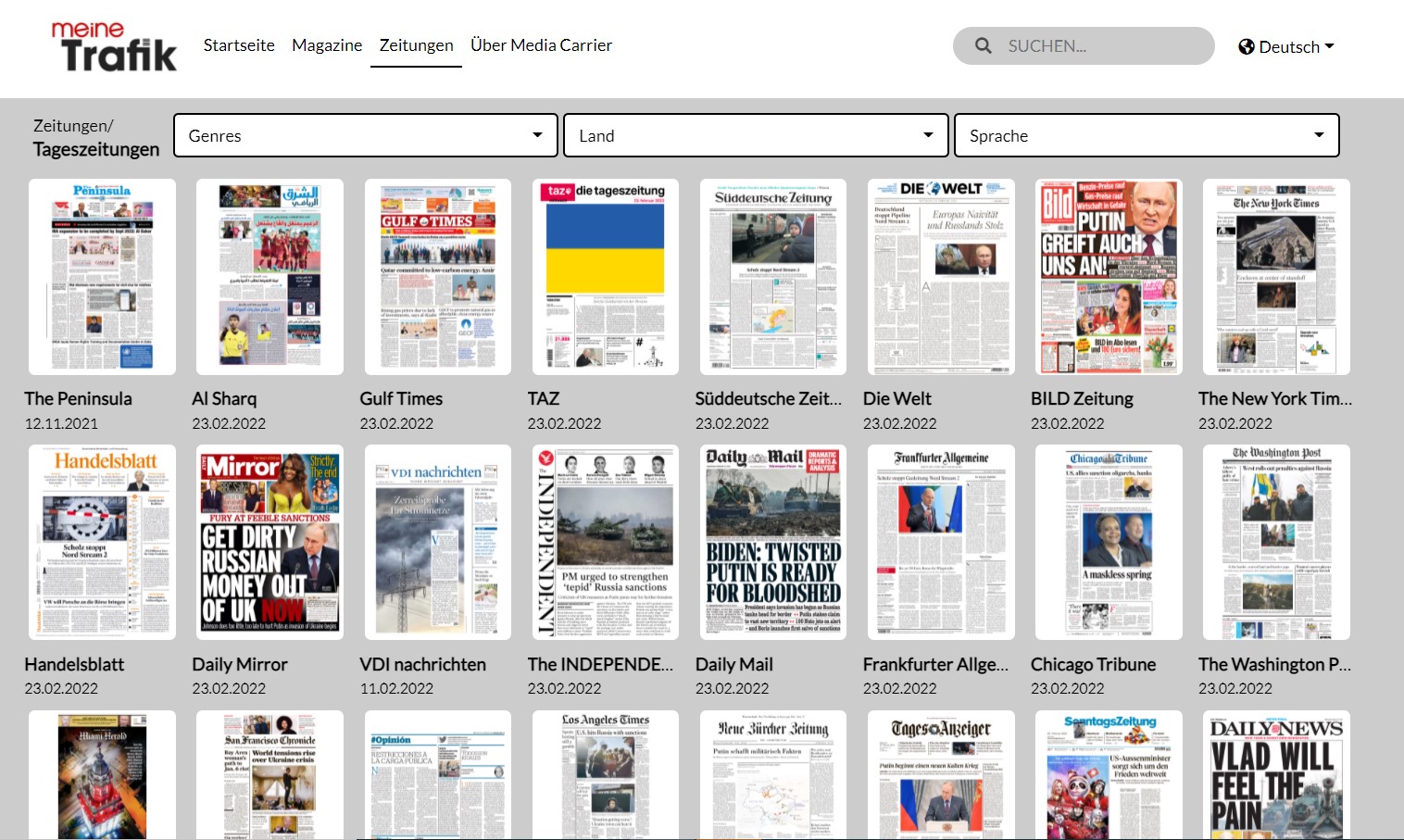Click The New York Tim... title link

1275,398
